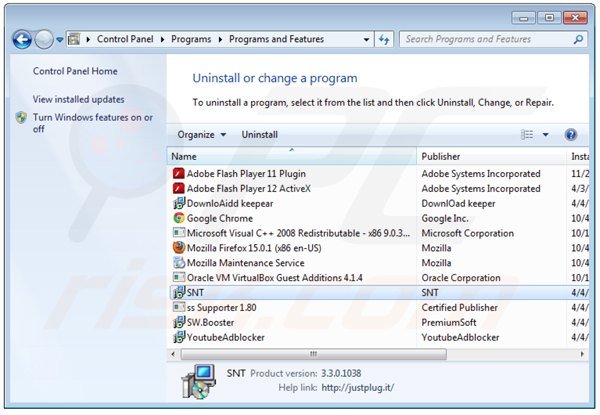This screenshot has width=600, height=415.
Task: Sort the list by the Name column
Action: click(x=292, y=156)
